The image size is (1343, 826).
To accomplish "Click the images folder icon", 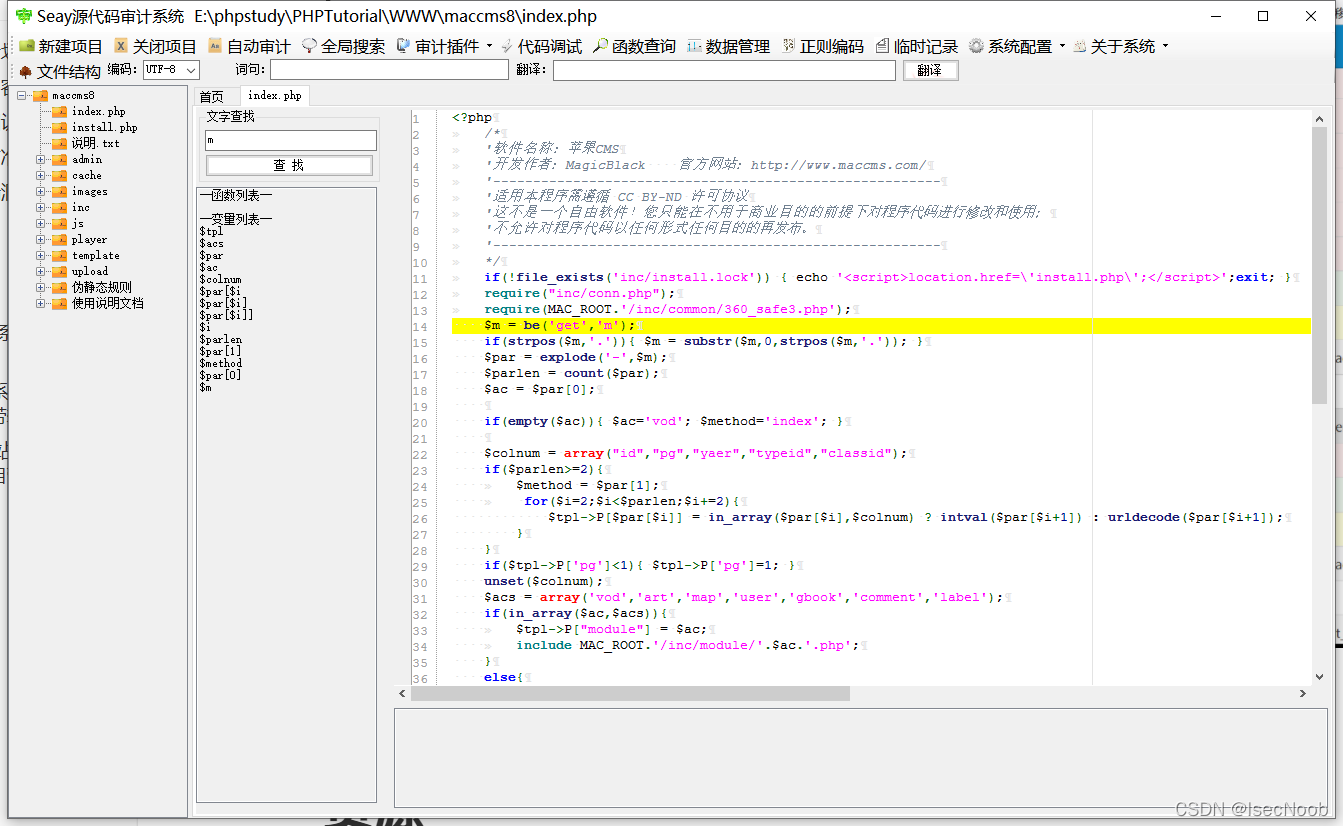I will 60,192.
